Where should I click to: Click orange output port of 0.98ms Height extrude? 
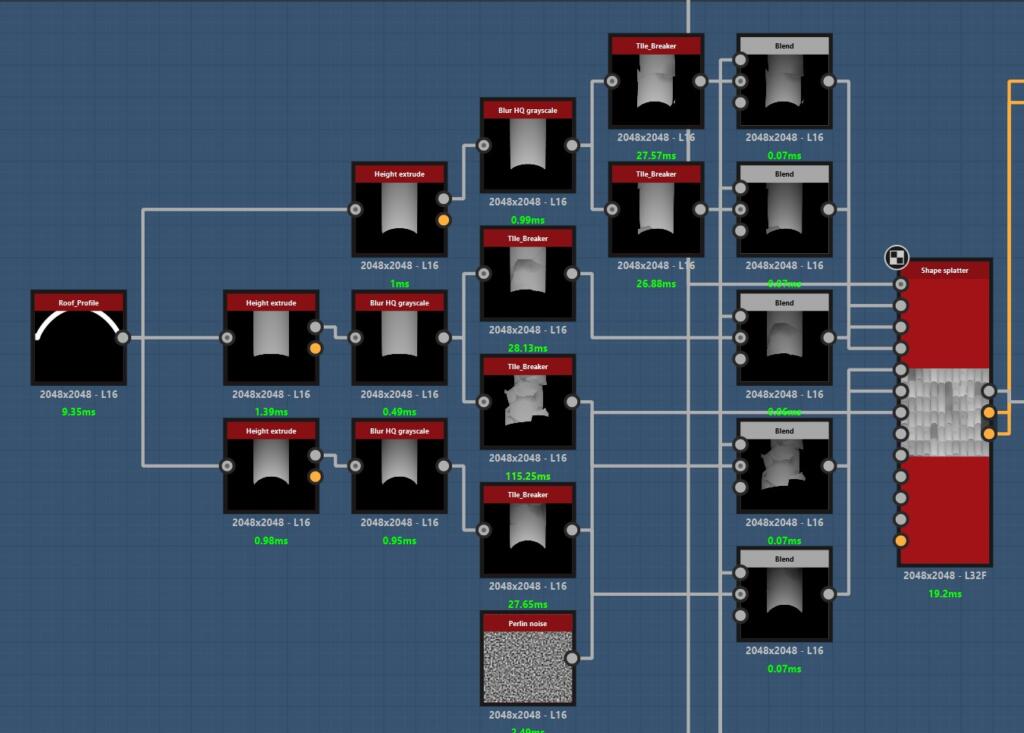pyautogui.click(x=315, y=477)
